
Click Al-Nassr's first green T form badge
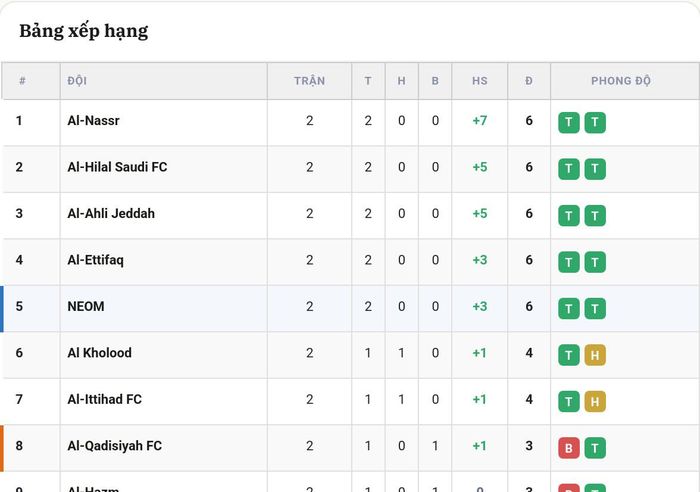coord(568,122)
